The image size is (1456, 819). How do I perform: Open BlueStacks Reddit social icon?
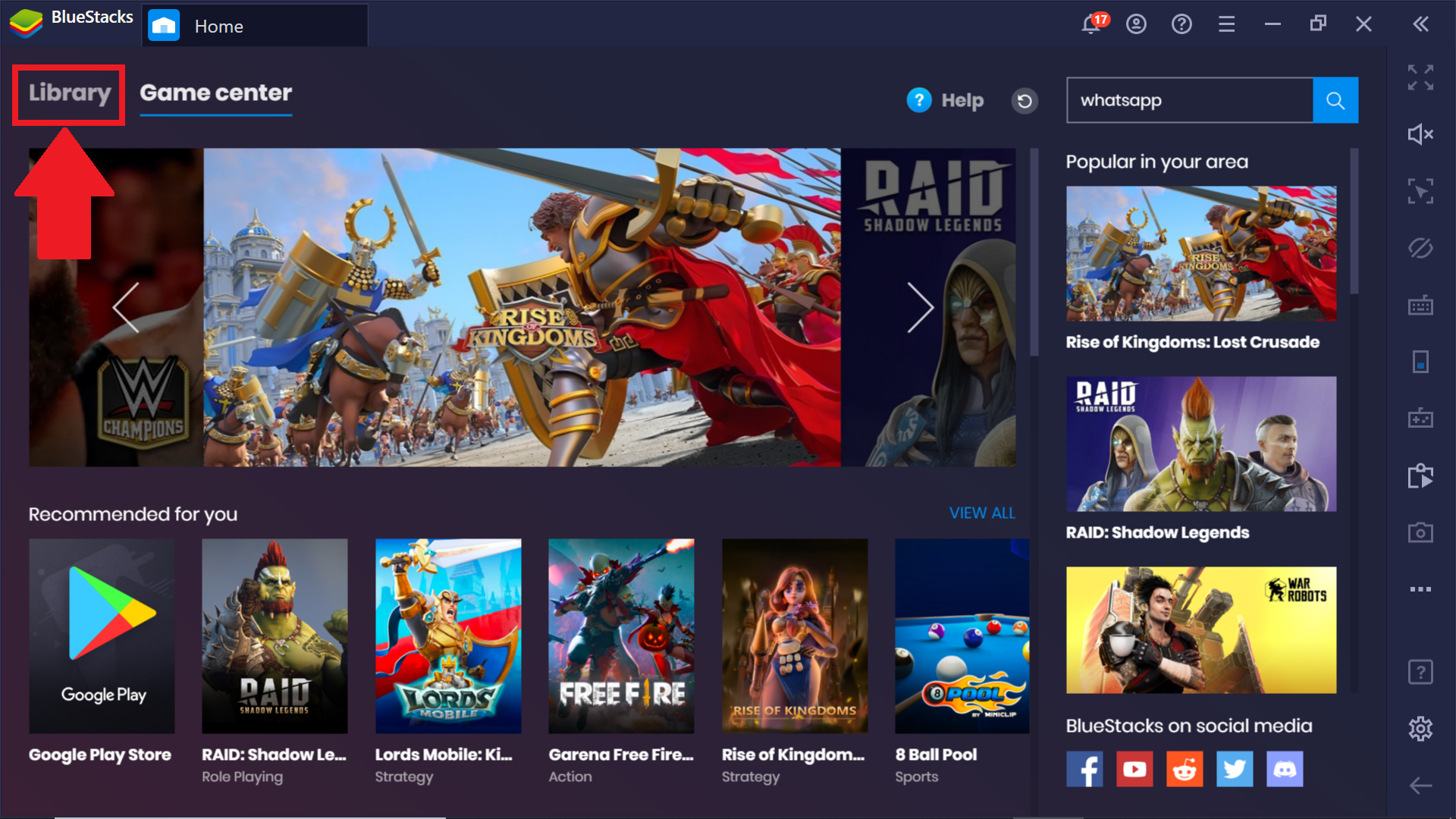click(1185, 769)
